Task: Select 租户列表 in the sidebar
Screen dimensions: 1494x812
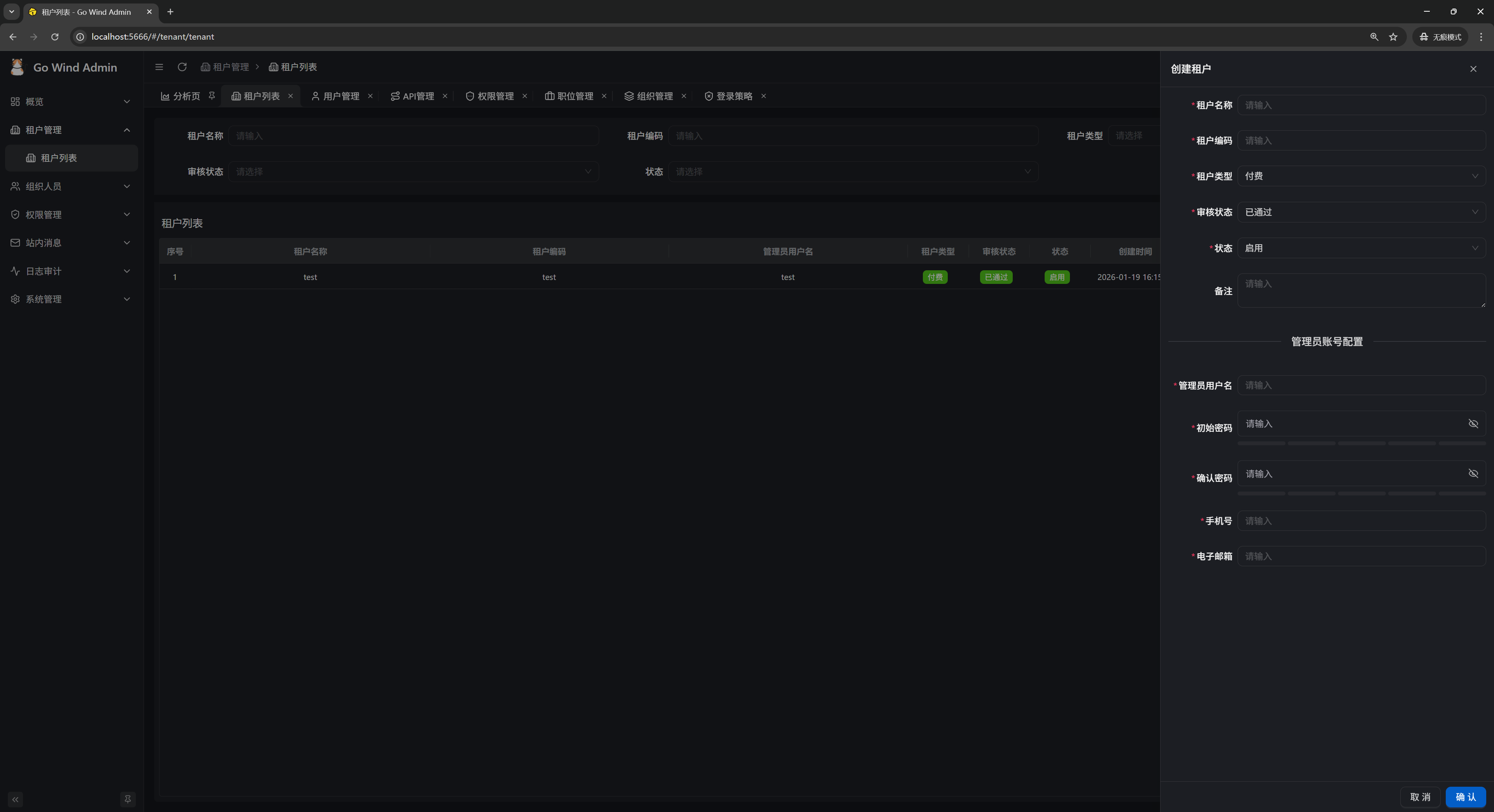Action: (72, 157)
